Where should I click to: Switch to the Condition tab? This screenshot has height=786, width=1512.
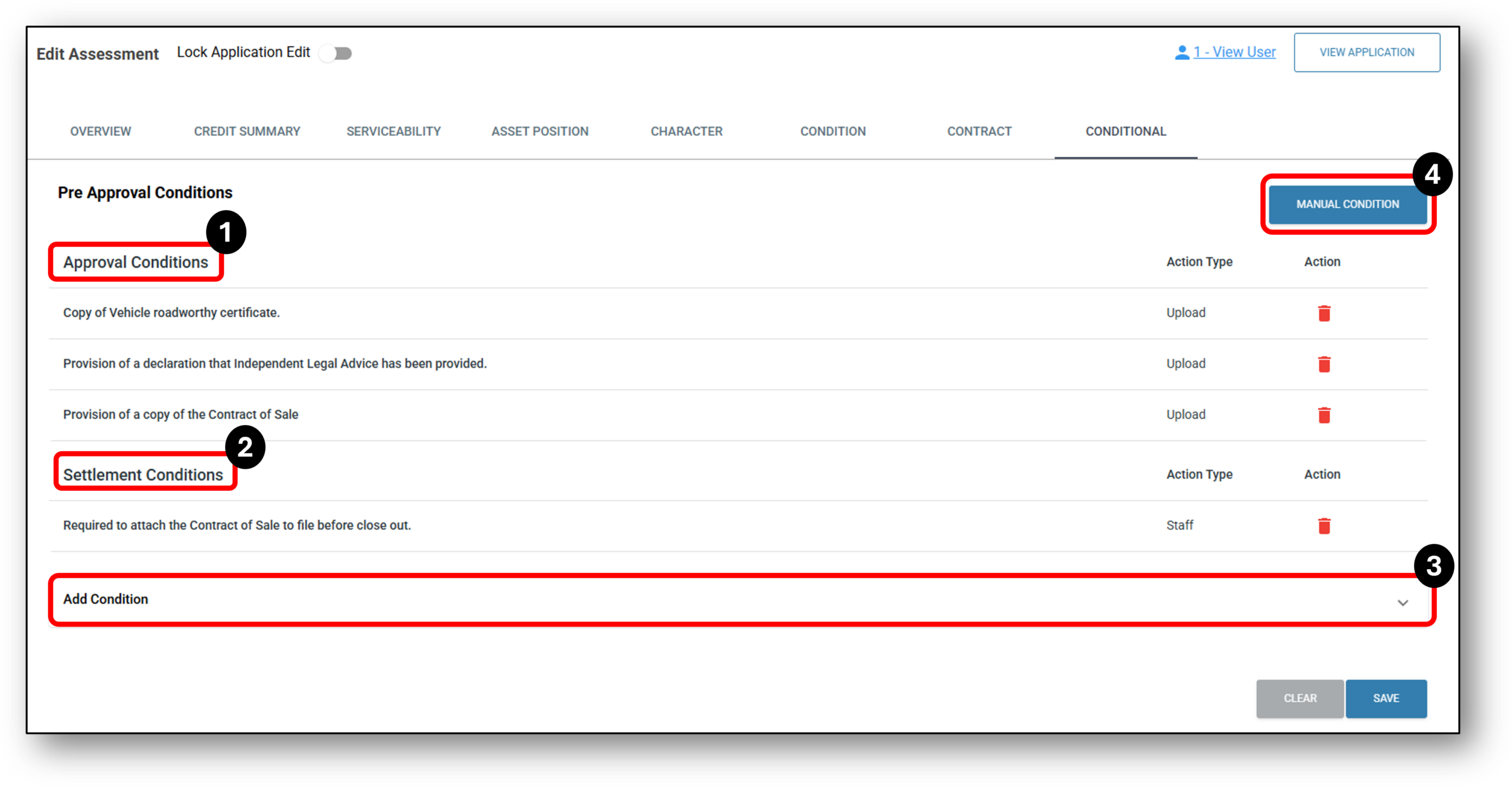pos(832,131)
